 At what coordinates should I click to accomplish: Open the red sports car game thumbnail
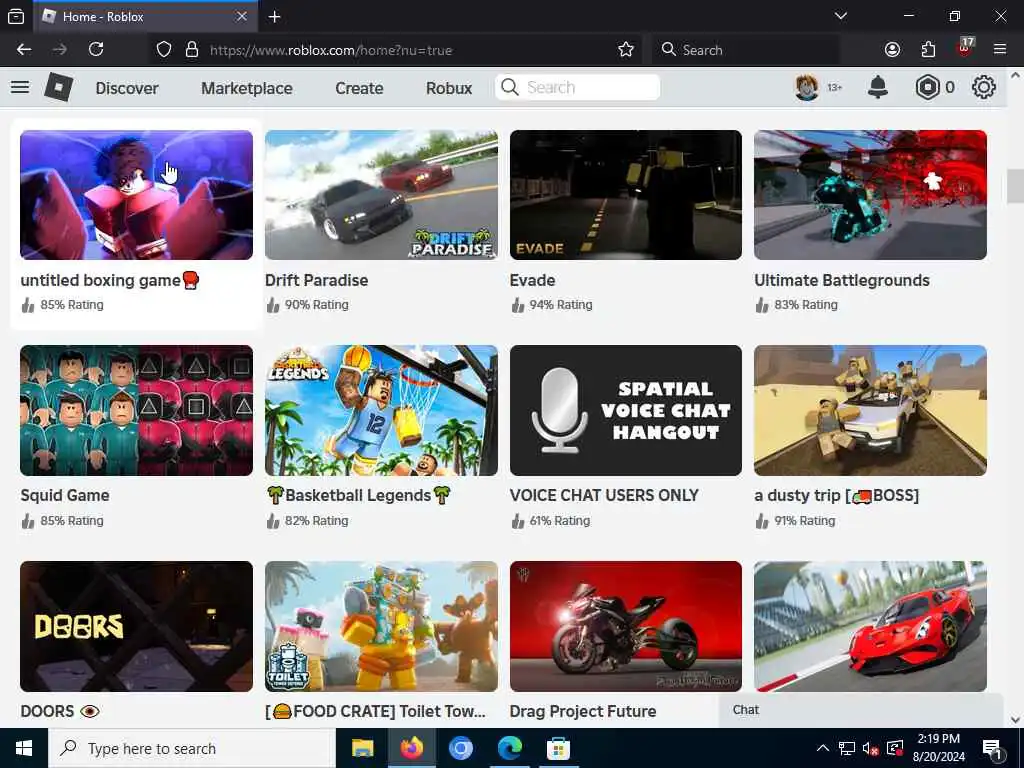pyautogui.click(x=871, y=626)
